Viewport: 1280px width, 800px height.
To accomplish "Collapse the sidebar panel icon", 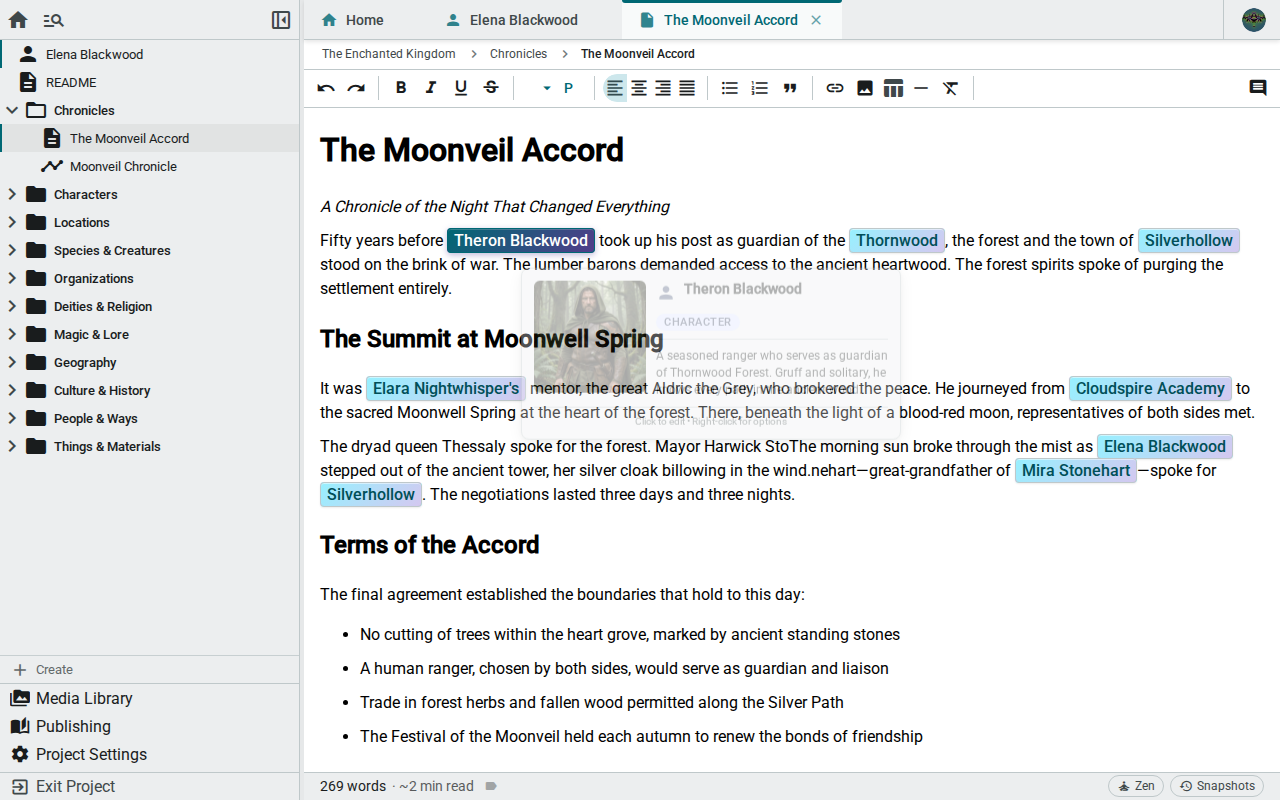I will click(281, 20).
